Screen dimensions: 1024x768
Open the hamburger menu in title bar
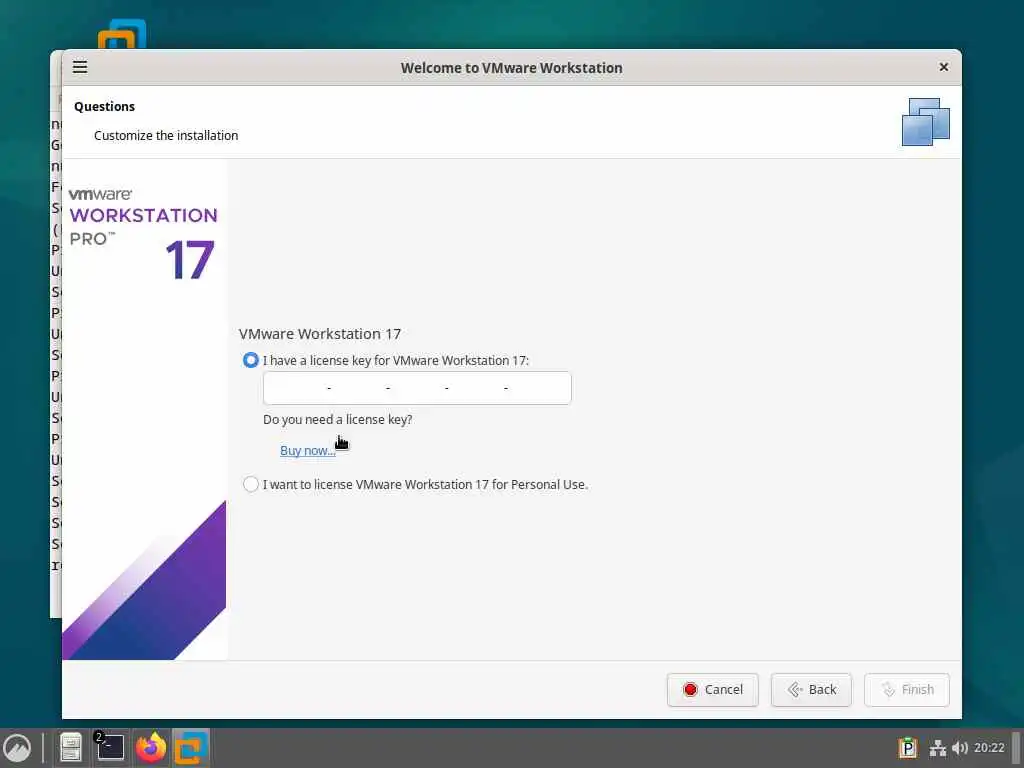80,67
